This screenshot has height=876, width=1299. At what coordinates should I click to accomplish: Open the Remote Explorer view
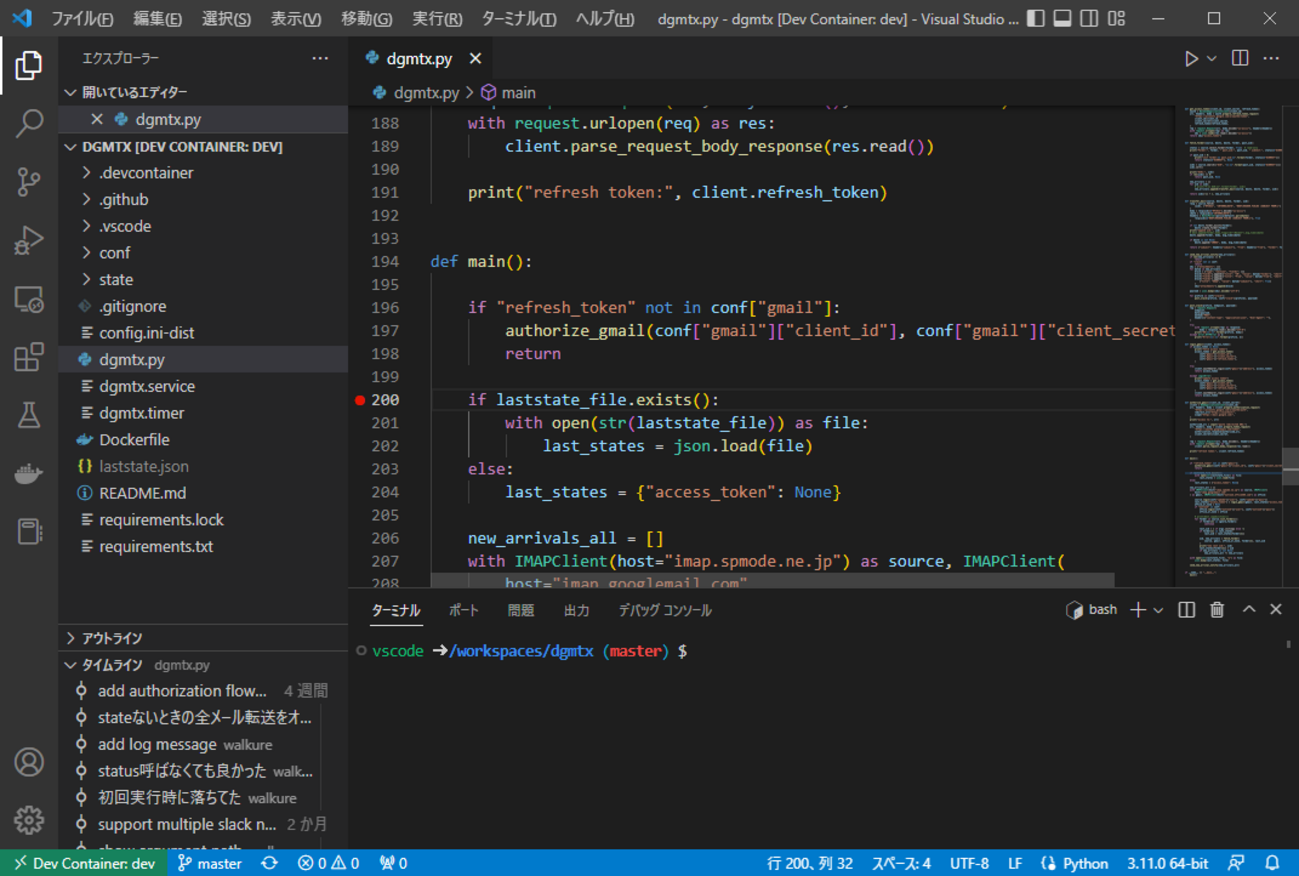[29, 299]
